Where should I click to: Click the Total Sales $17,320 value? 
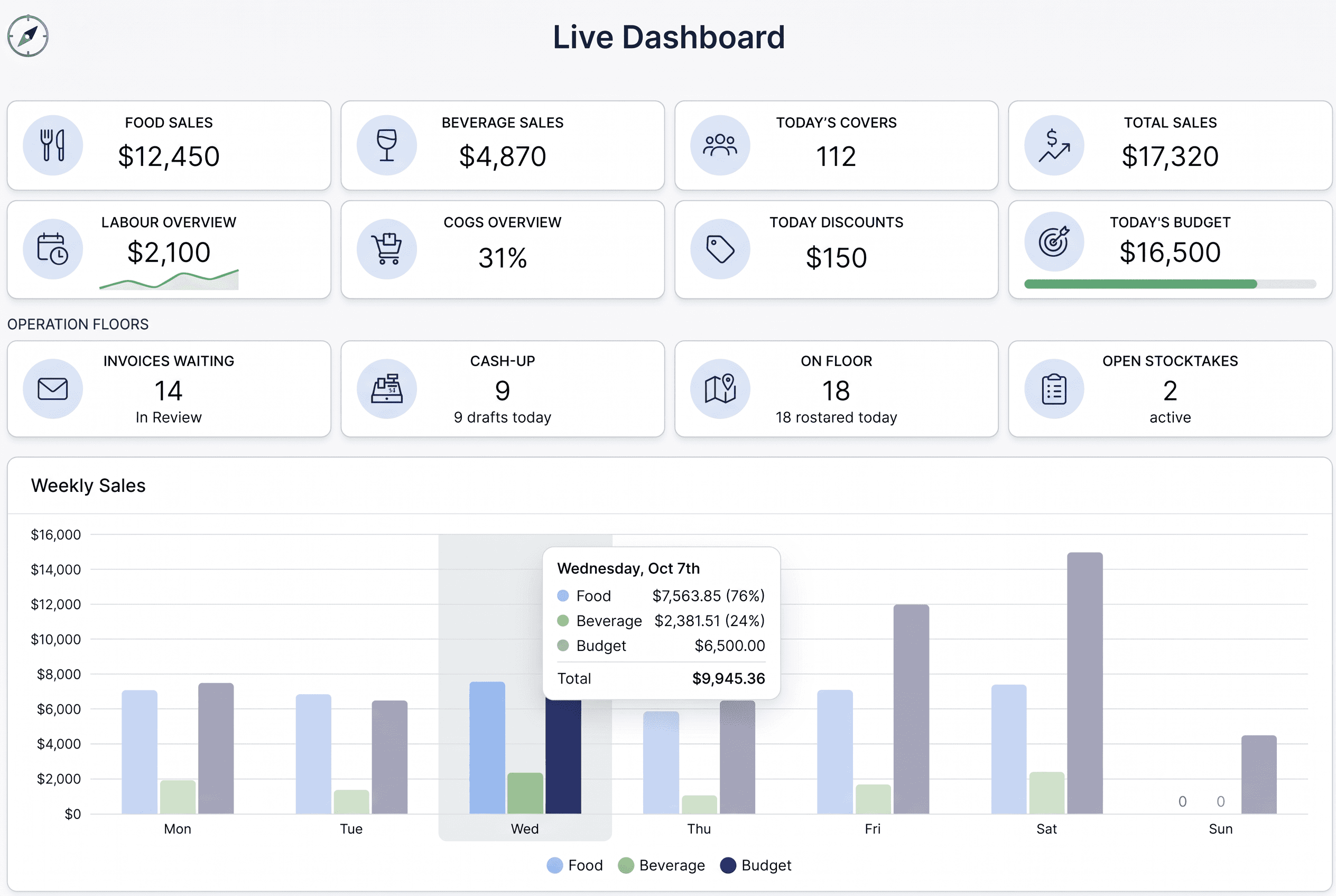tap(1170, 156)
